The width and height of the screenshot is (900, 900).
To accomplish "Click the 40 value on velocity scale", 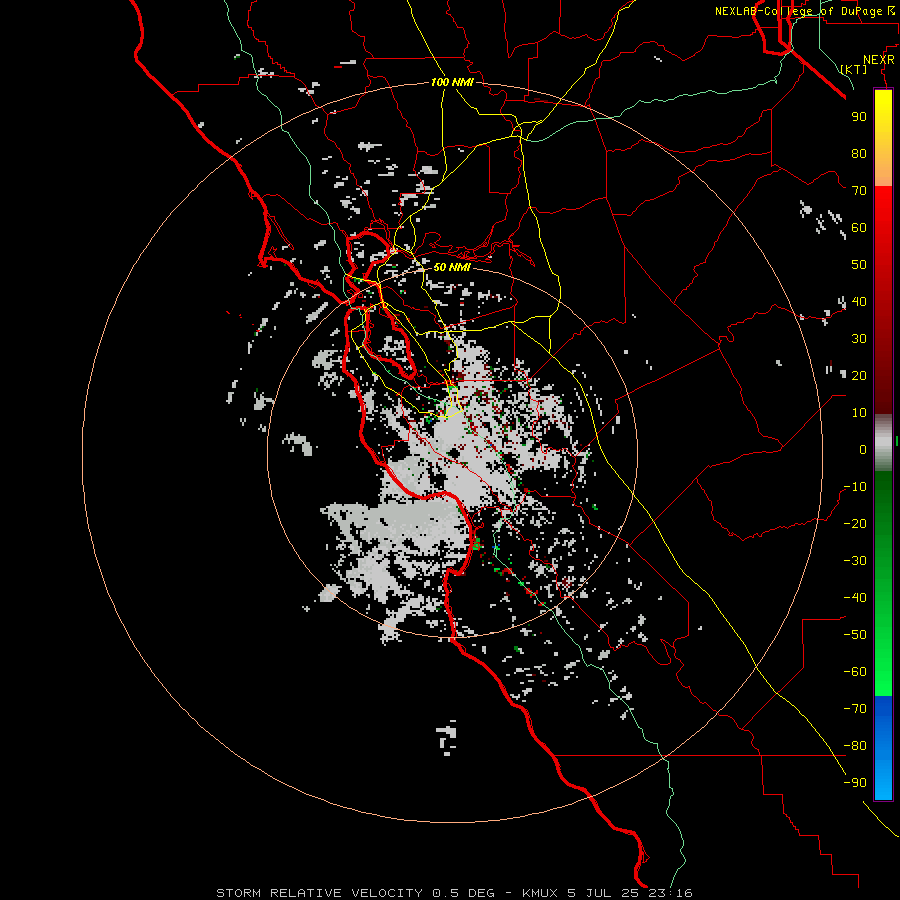I will [x=859, y=301].
